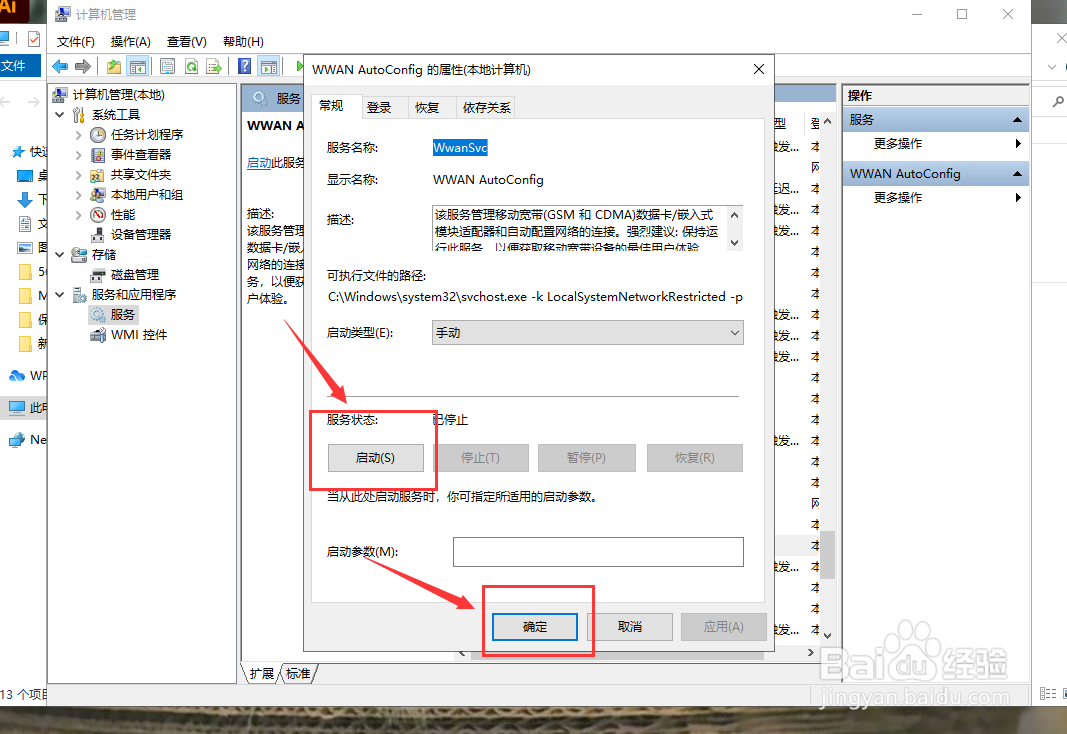
Task: Expand the 事件查看器 tree node
Action: click(x=78, y=155)
